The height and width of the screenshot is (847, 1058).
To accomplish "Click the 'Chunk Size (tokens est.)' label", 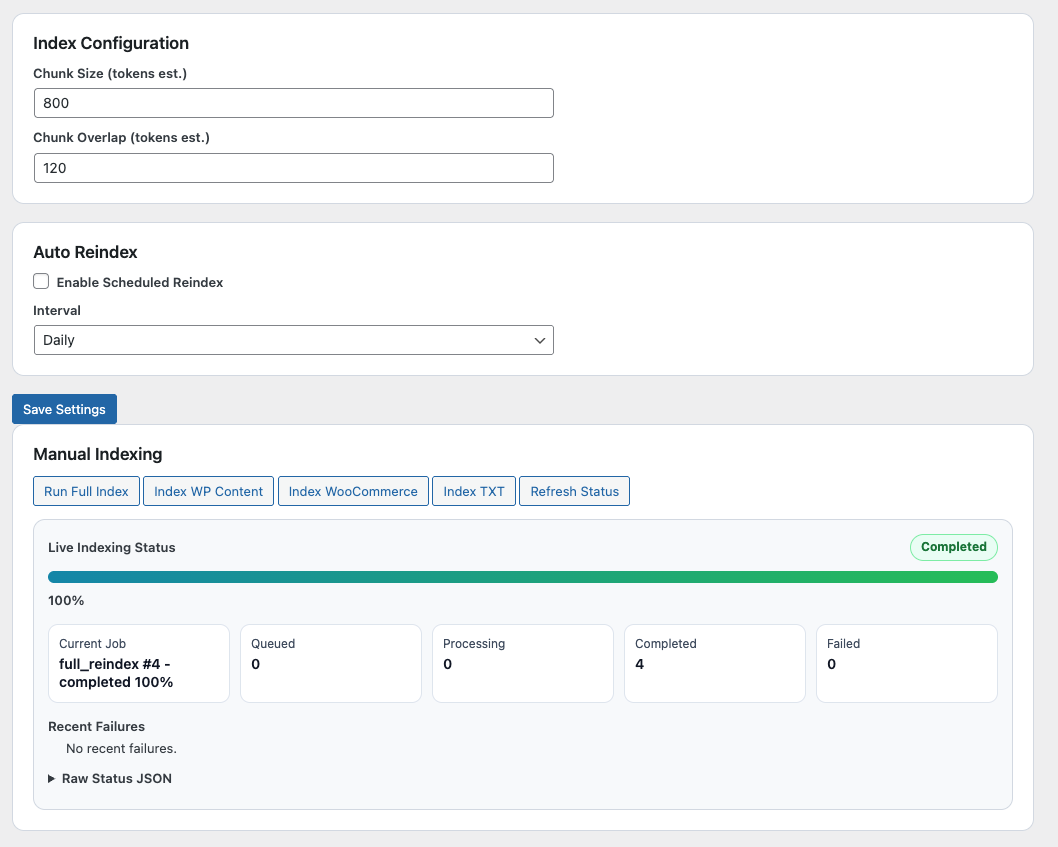I will pyautogui.click(x=110, y=74).
